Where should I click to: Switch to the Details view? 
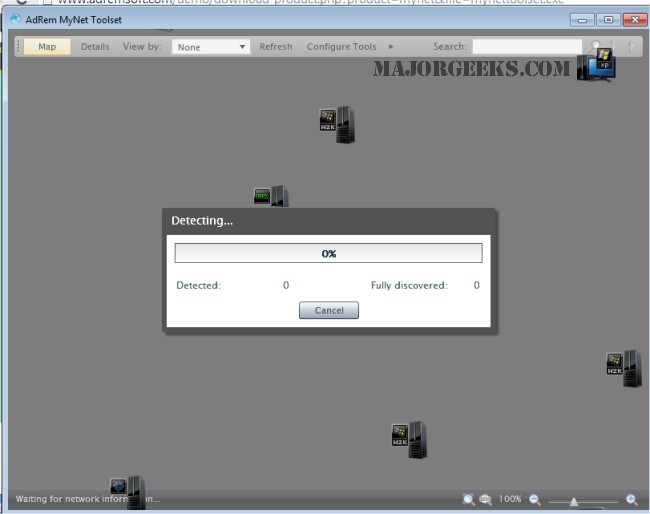[x=95, y=46]
